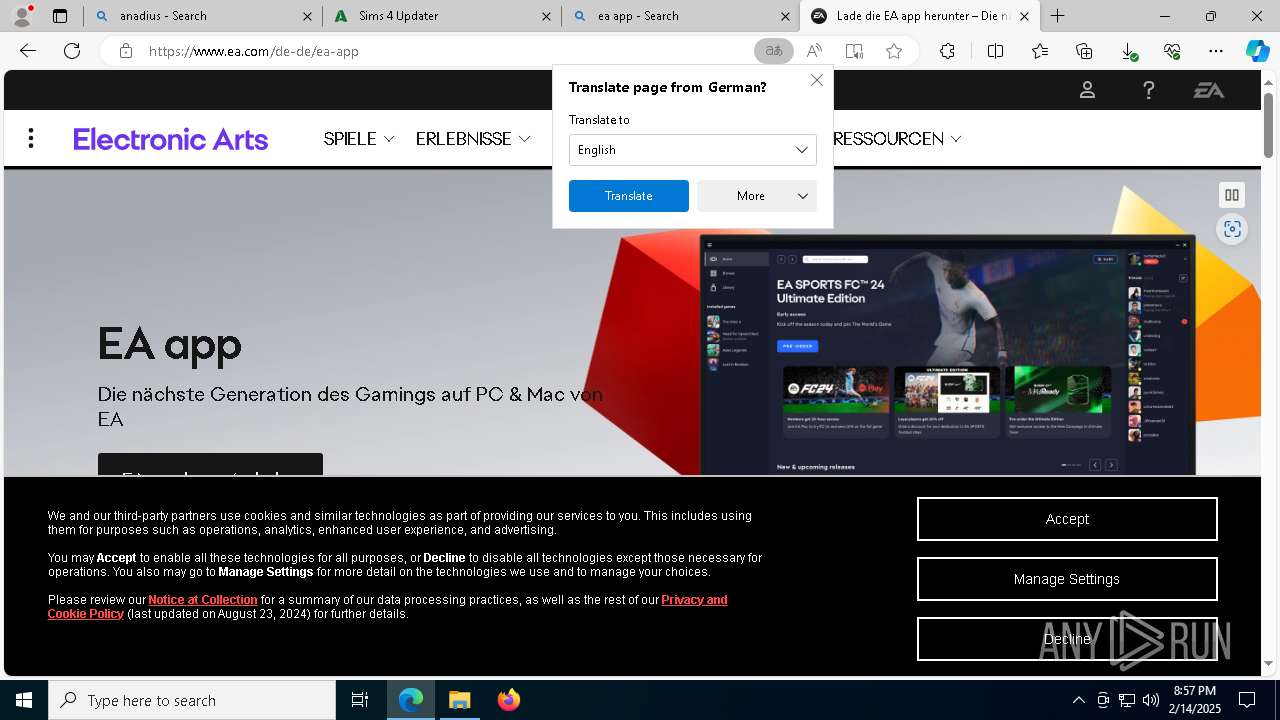The image size is (1280, 720).
Task: Add page to favorites star icon
Action: point(894,51)
